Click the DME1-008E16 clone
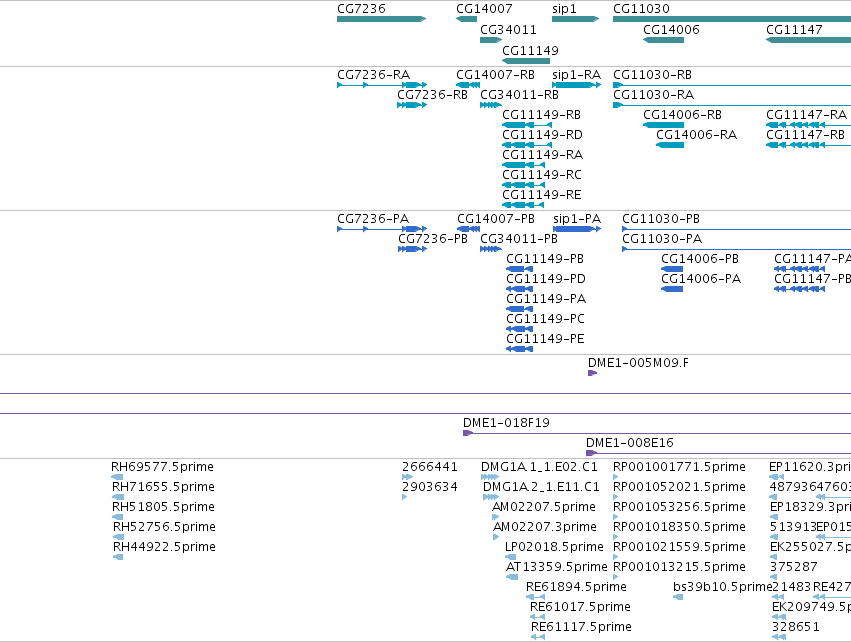The image size is (851, 642). 630,443
